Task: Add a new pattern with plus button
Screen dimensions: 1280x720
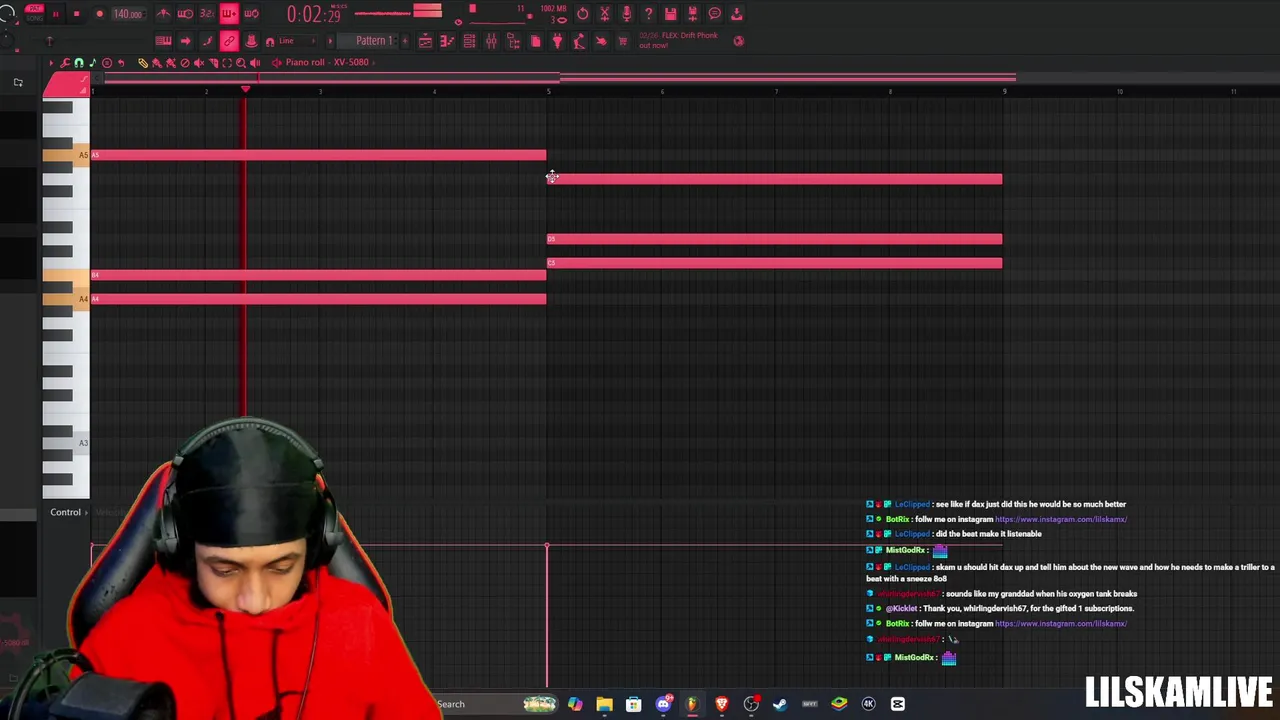Action: pyautogui.click(x=405, y=41)
